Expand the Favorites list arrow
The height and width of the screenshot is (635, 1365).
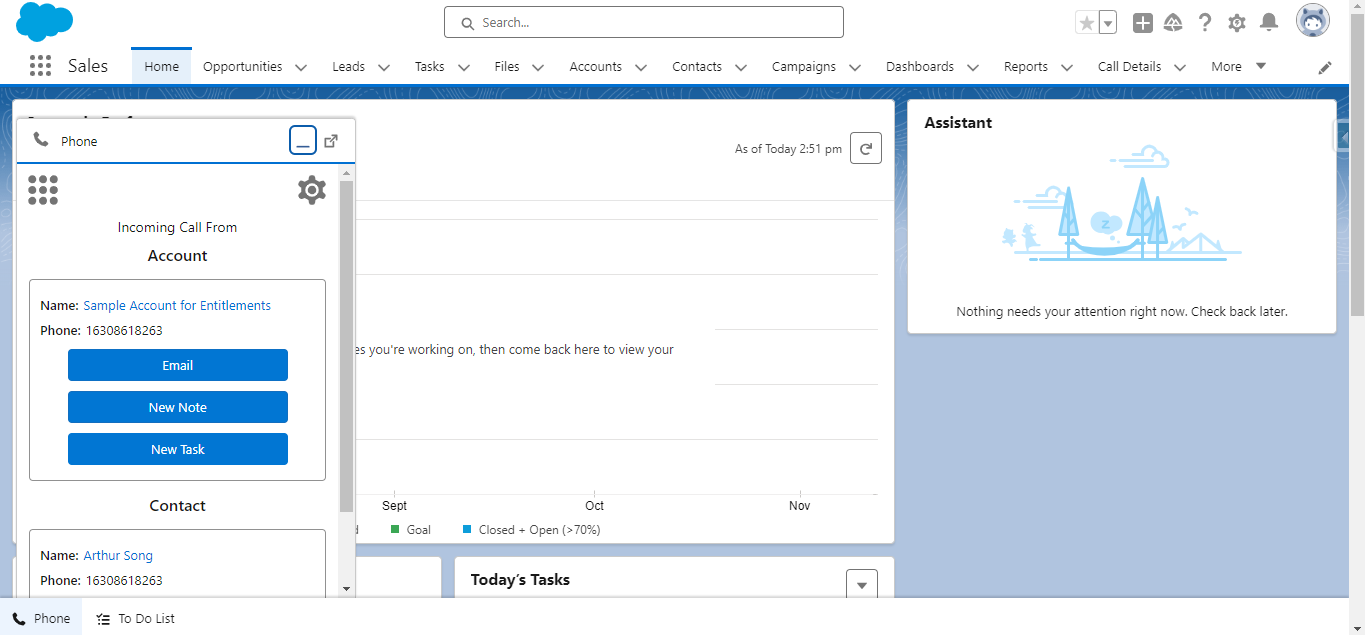[x=1107, y=23]
